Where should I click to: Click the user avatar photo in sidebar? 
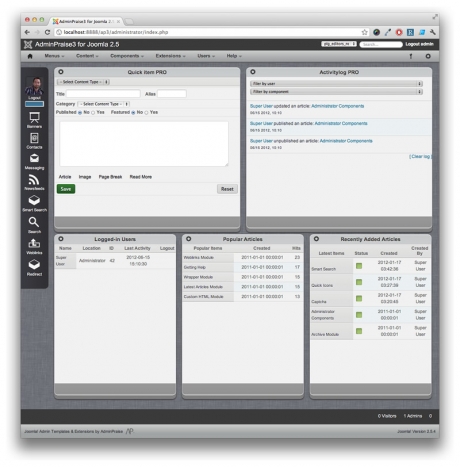34,86
